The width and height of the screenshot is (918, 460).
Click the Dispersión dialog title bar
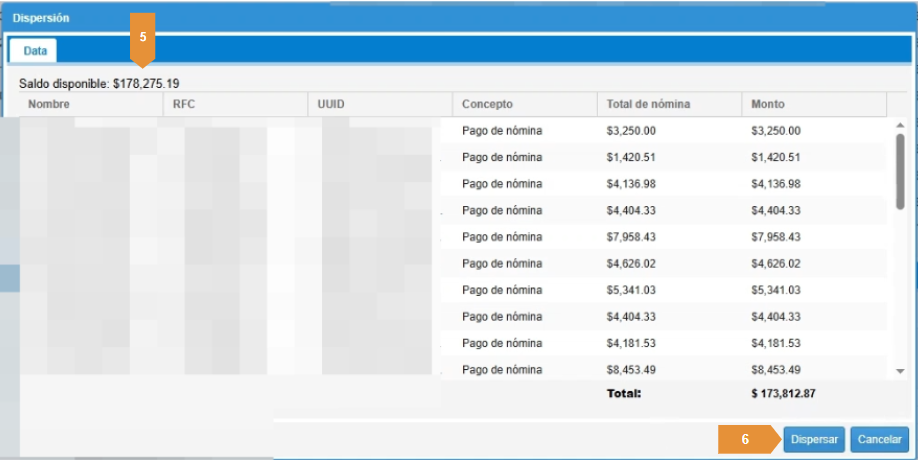click(400, 17)
